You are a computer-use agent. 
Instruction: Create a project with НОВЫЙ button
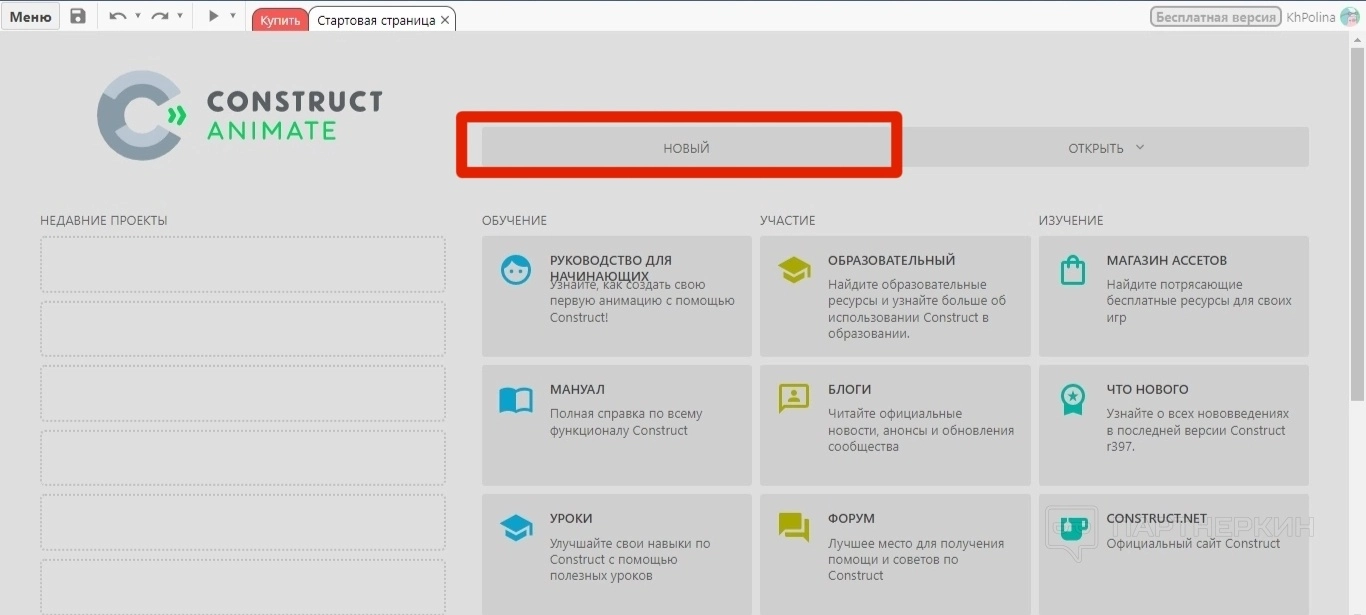[x=686, y=148]
